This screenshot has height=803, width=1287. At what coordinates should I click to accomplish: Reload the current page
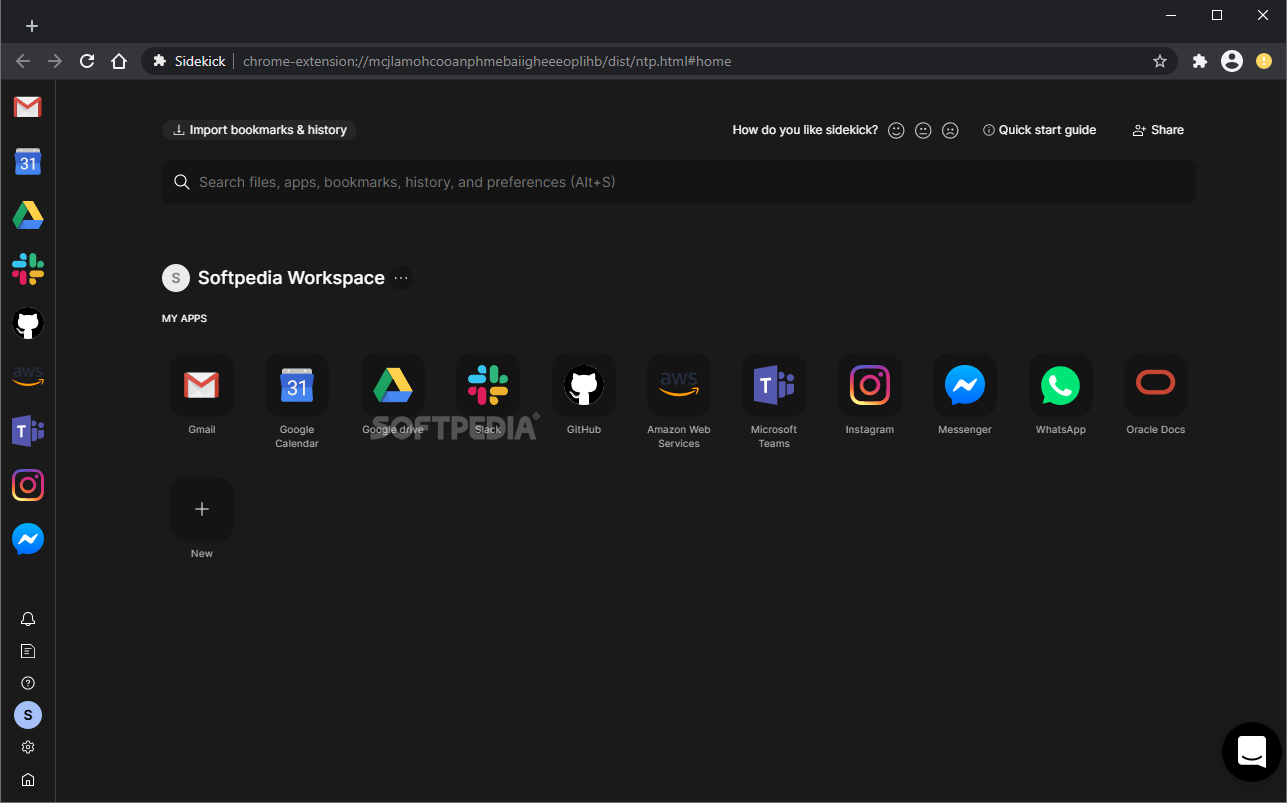tap(87, 61)
